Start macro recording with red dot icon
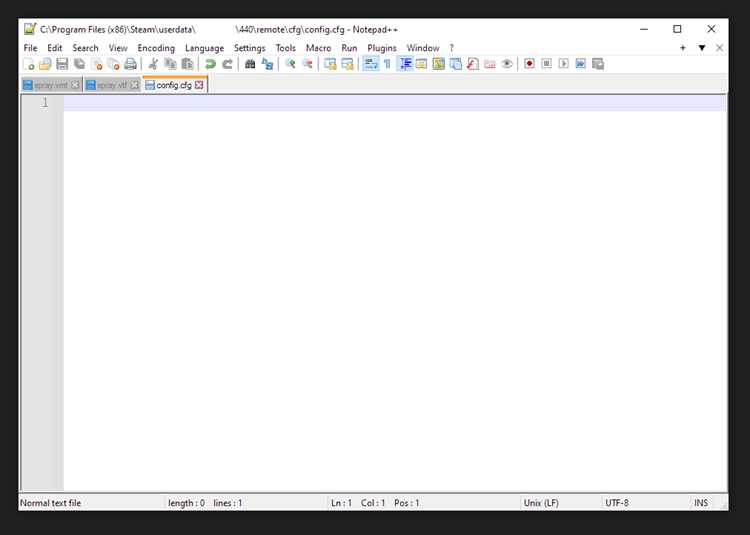 click(529, 64)
